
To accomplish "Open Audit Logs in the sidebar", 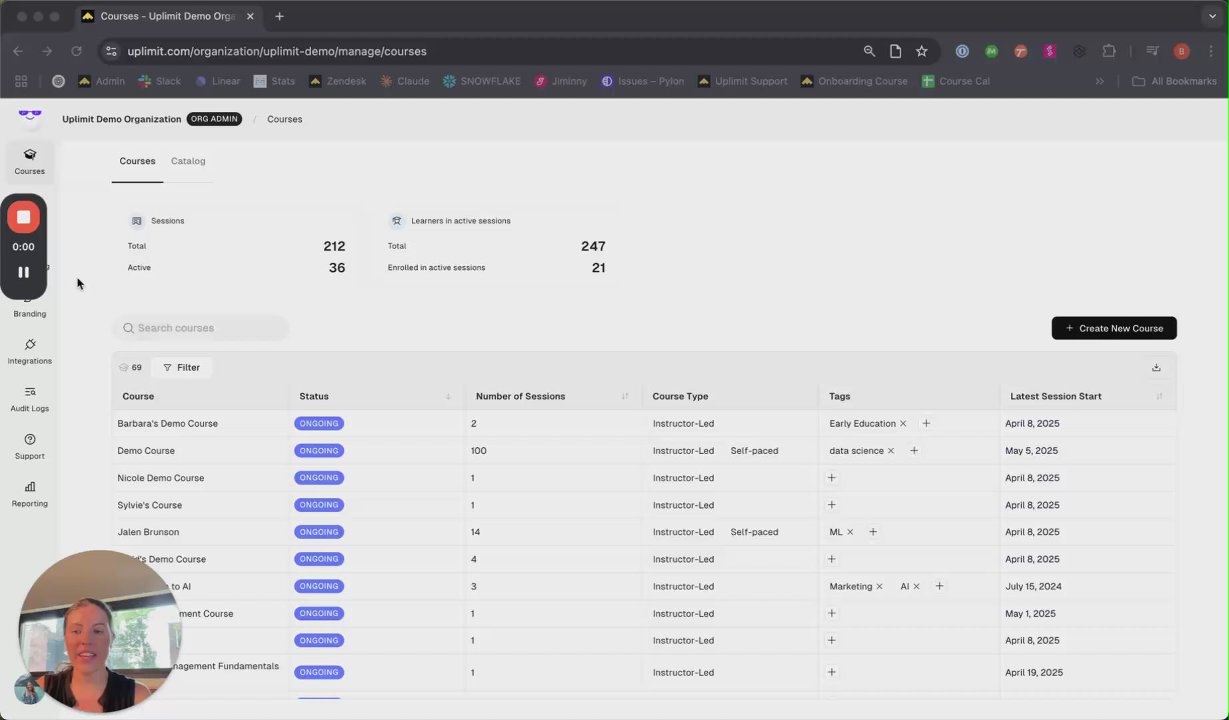I will (x=30, y=398).
